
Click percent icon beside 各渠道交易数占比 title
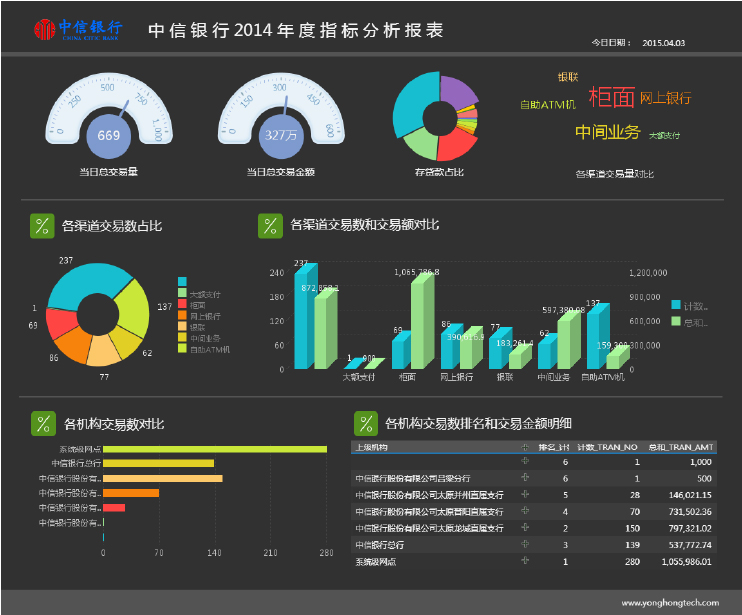point(42,226)
